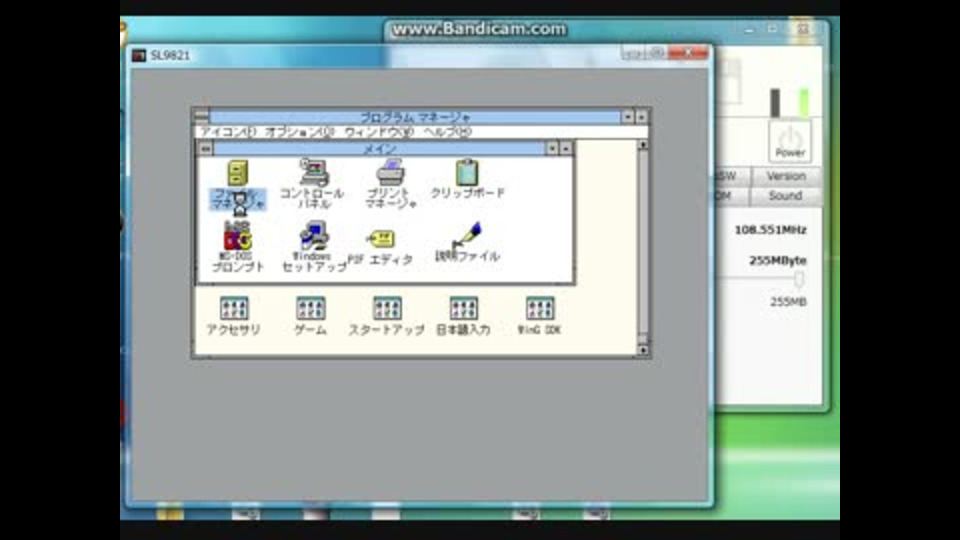Screen dimensions: 960x540
Task: Click the Version button in emulator panel
Action: click(x=786, y=176)
